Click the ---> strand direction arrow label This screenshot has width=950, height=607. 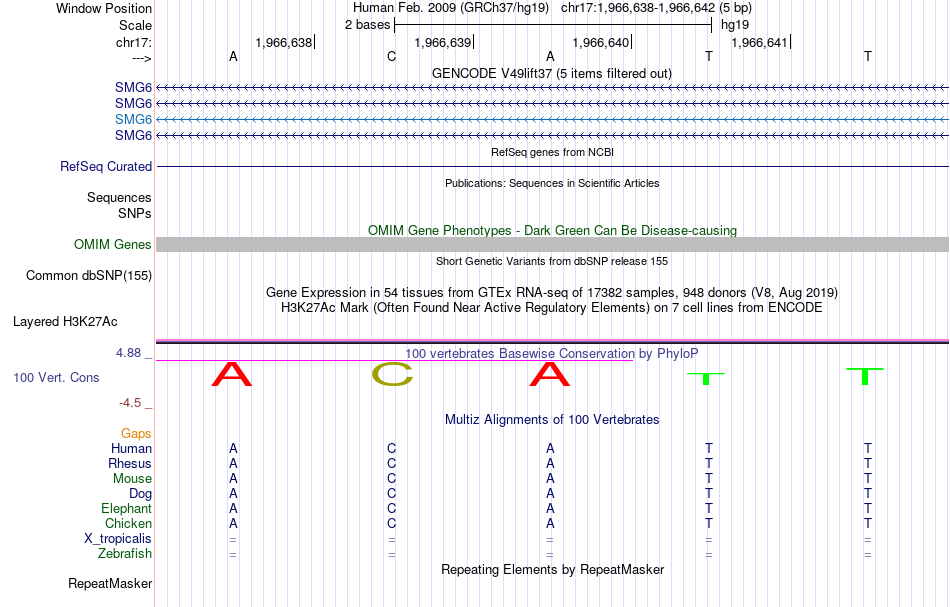142,58
